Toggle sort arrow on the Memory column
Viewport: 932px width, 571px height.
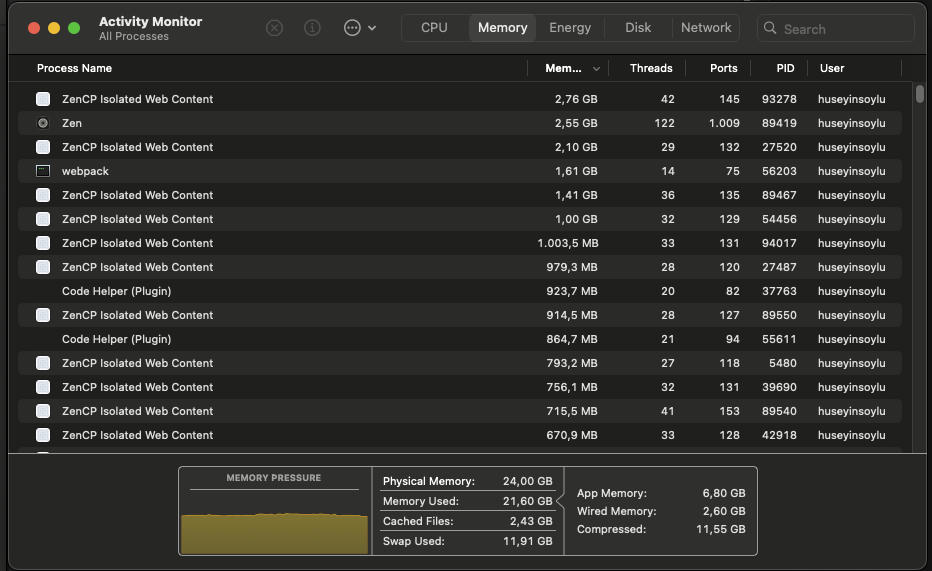597,69
